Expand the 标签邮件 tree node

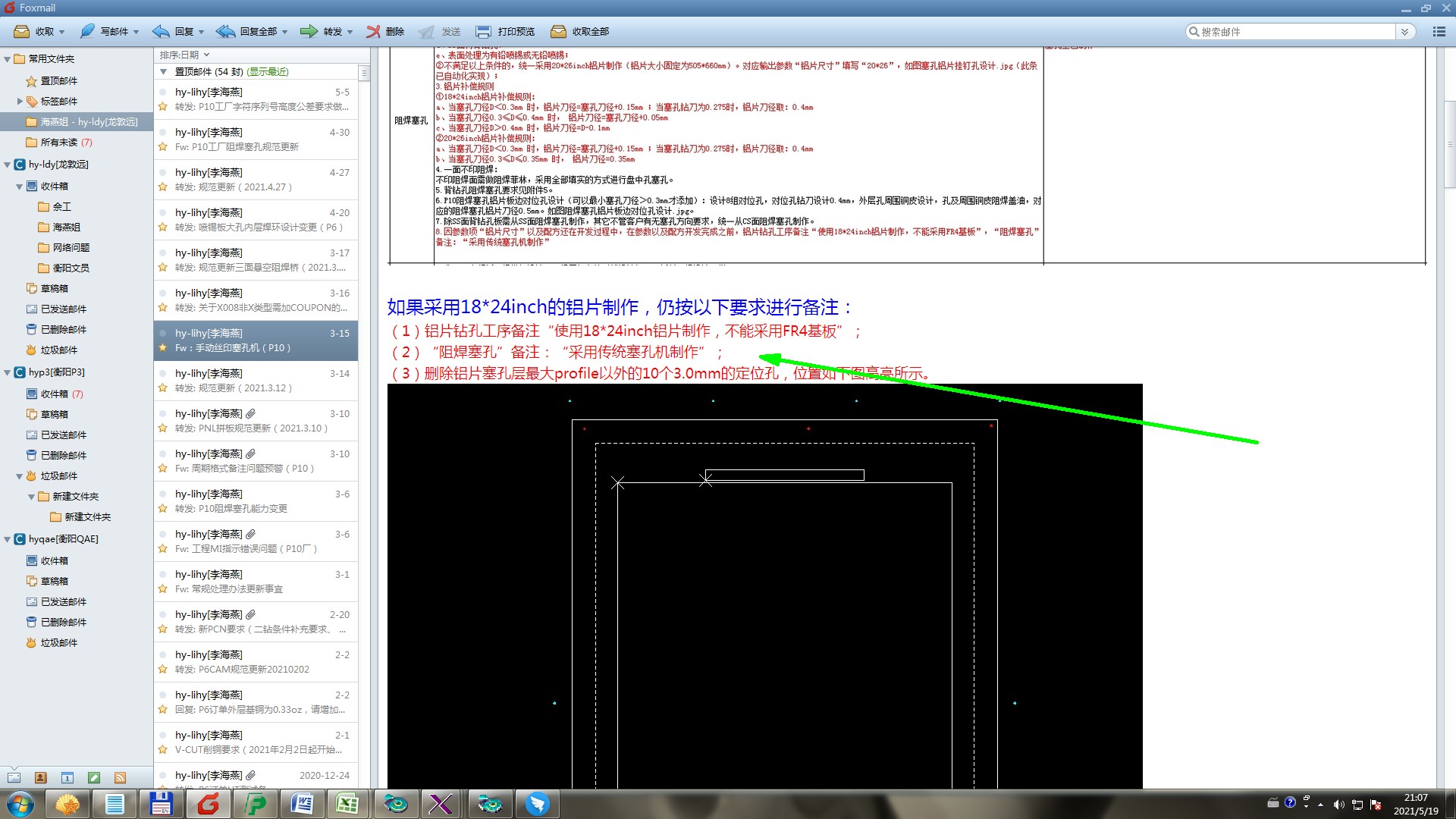click(20, 101)
